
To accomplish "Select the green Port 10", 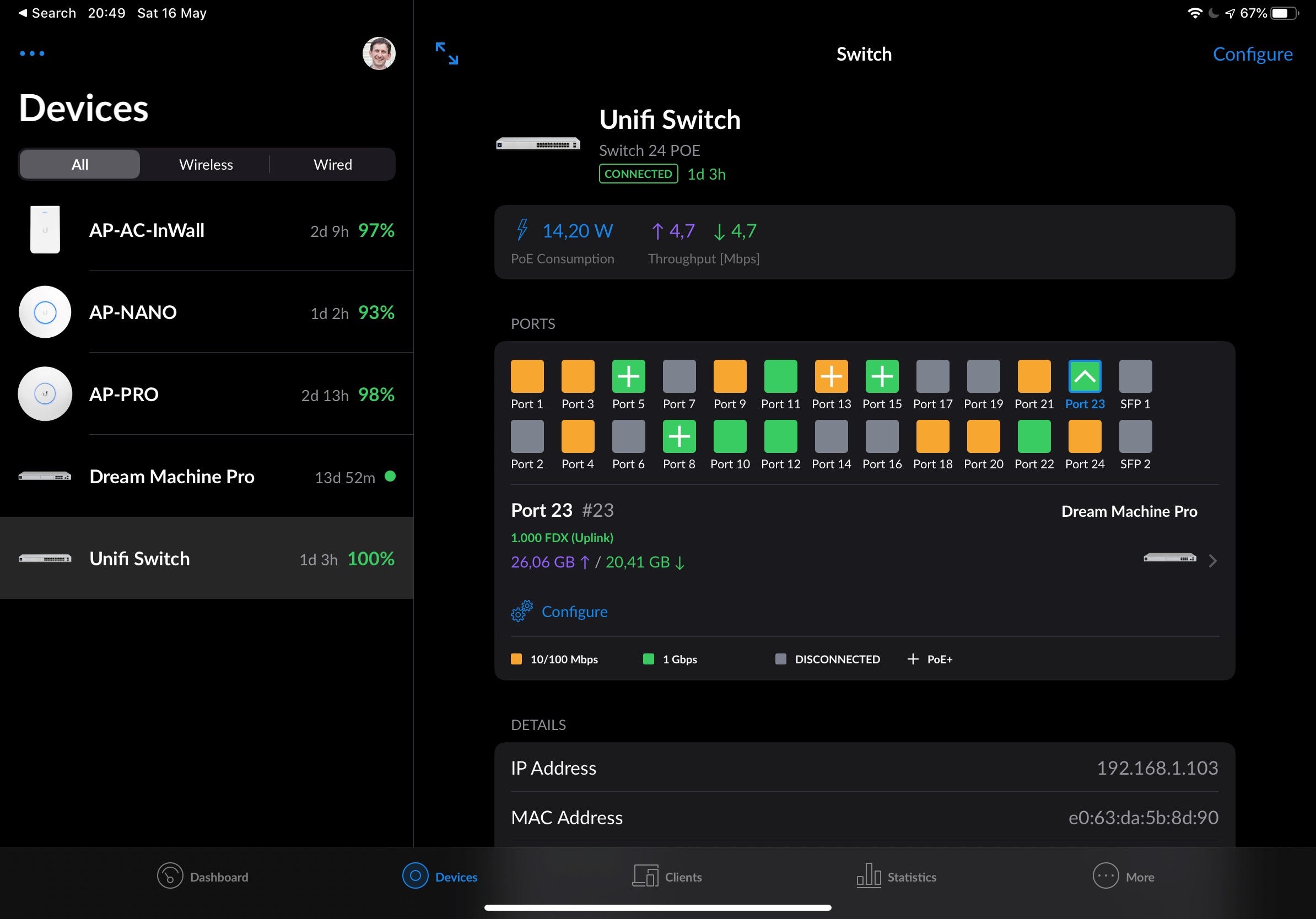I will (x=730, y=436).
